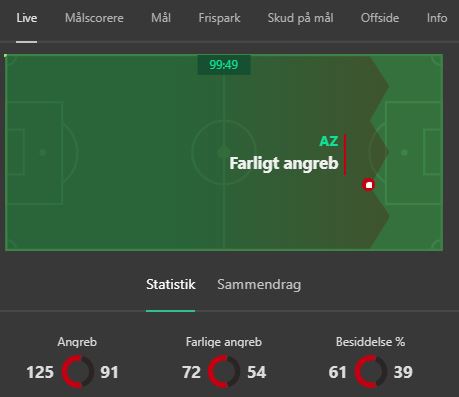This screenshot has height=397, width=459.
Task: Click the center circle of the pitch
Action: 224,152
